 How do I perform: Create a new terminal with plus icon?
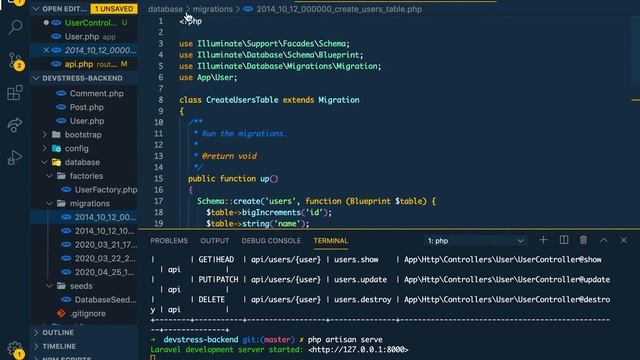[543, 240]
